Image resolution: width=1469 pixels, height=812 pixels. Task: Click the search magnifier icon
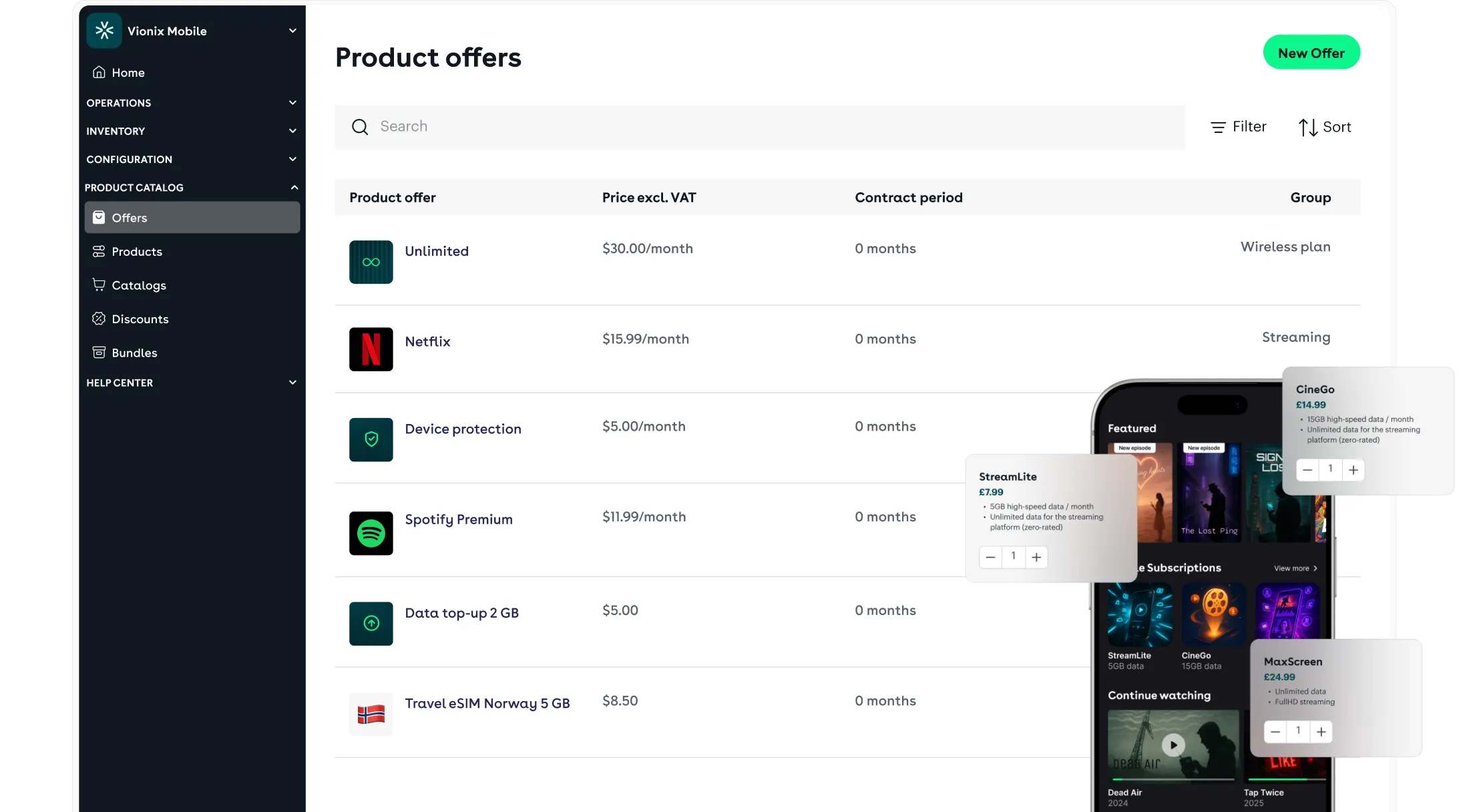click(360, 127)
